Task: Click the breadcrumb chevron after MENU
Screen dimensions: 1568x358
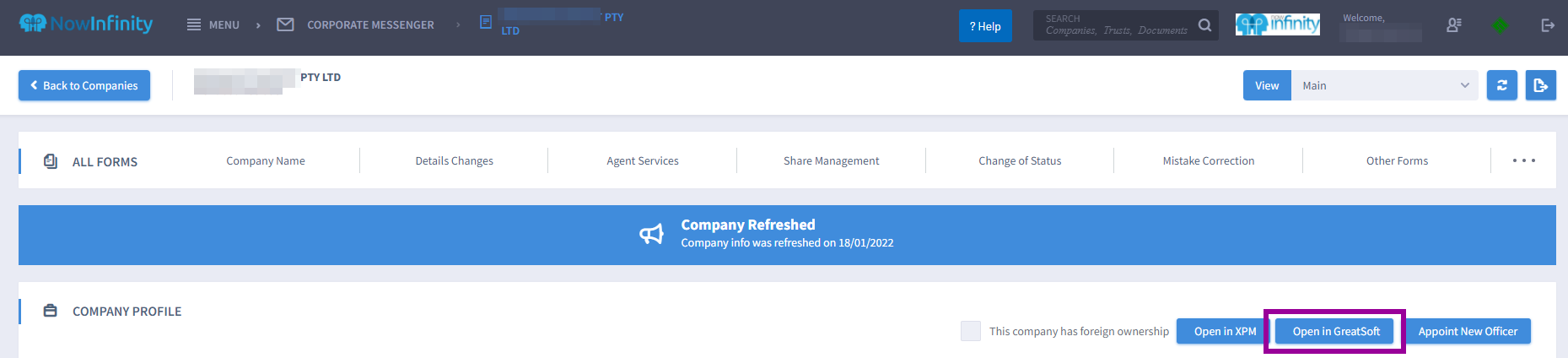Action: coord(258,25)
